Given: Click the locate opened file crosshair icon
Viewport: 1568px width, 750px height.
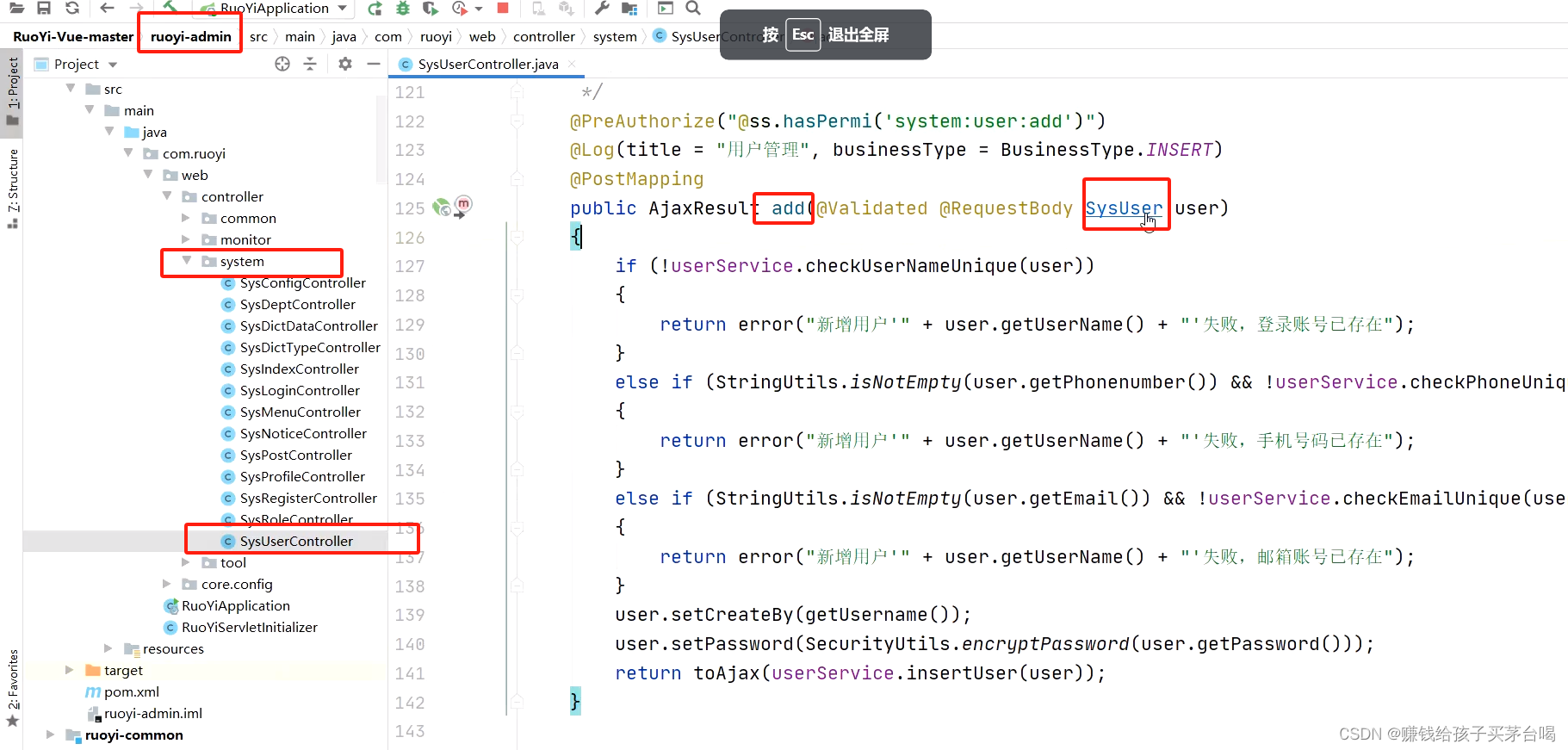Looking at the screenshot, I should point(282,64).
